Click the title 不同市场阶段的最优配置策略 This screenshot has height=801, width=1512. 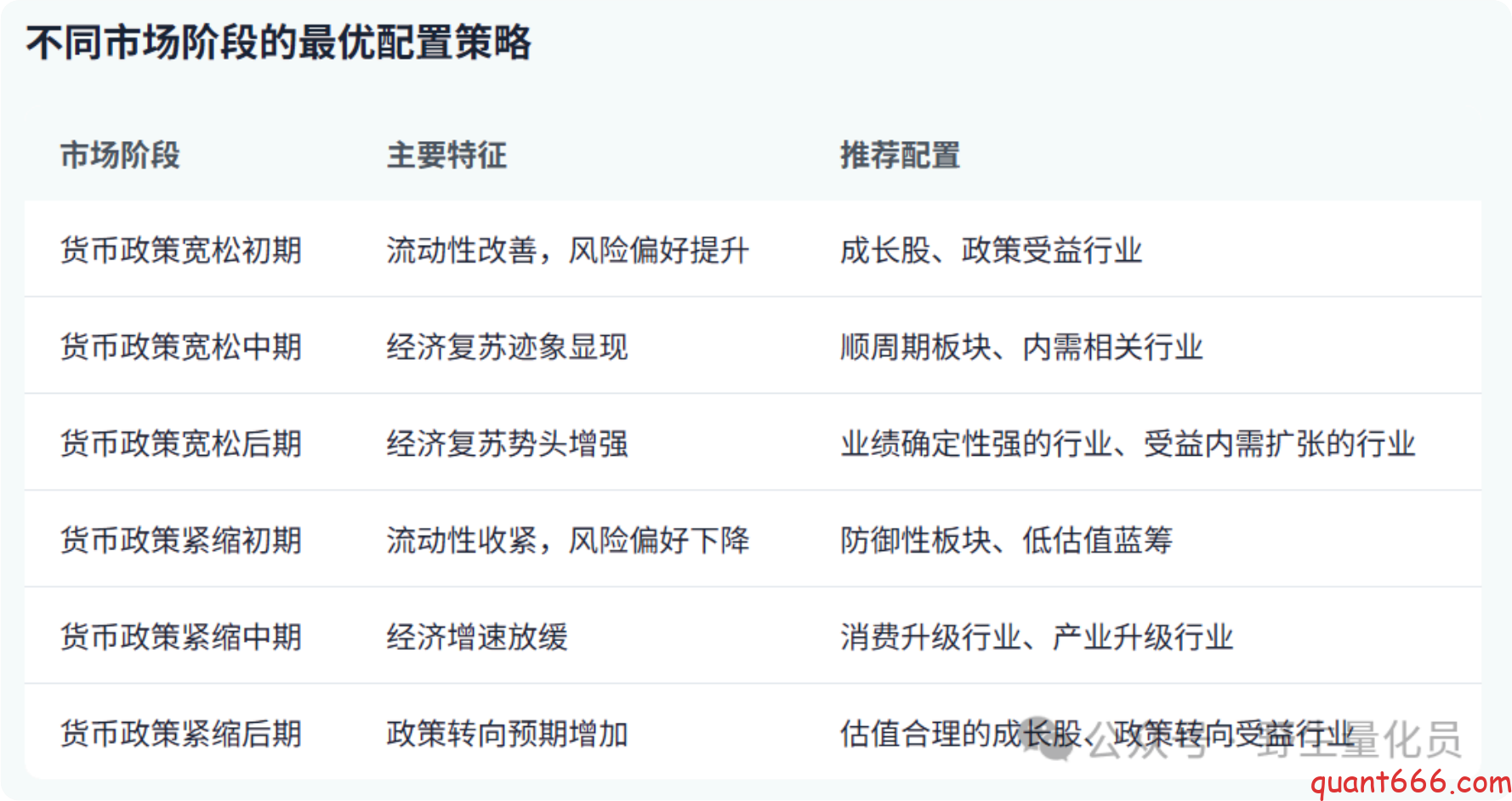tap(279, 43)
